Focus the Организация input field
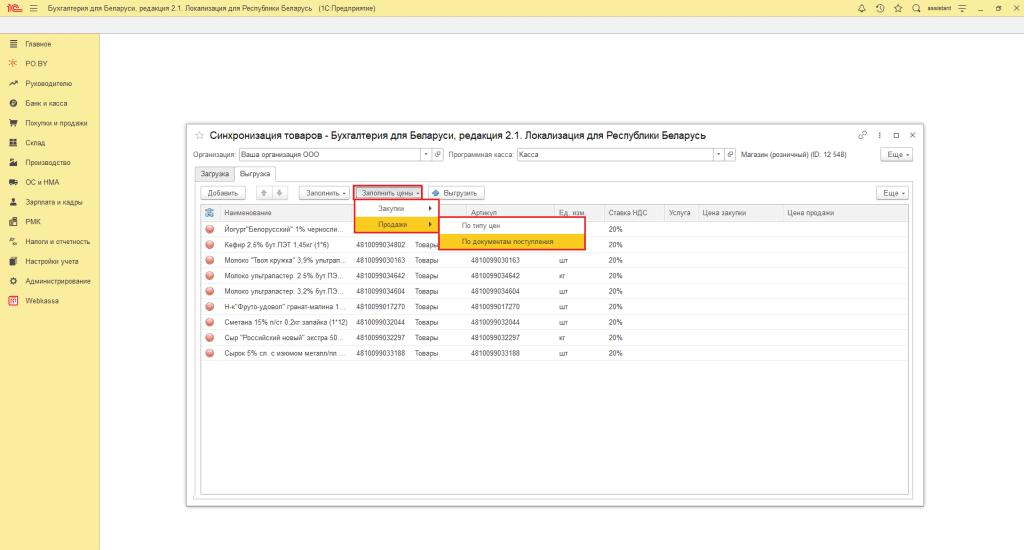Screen dimensions: 1024x550 [x=330, y=155]
